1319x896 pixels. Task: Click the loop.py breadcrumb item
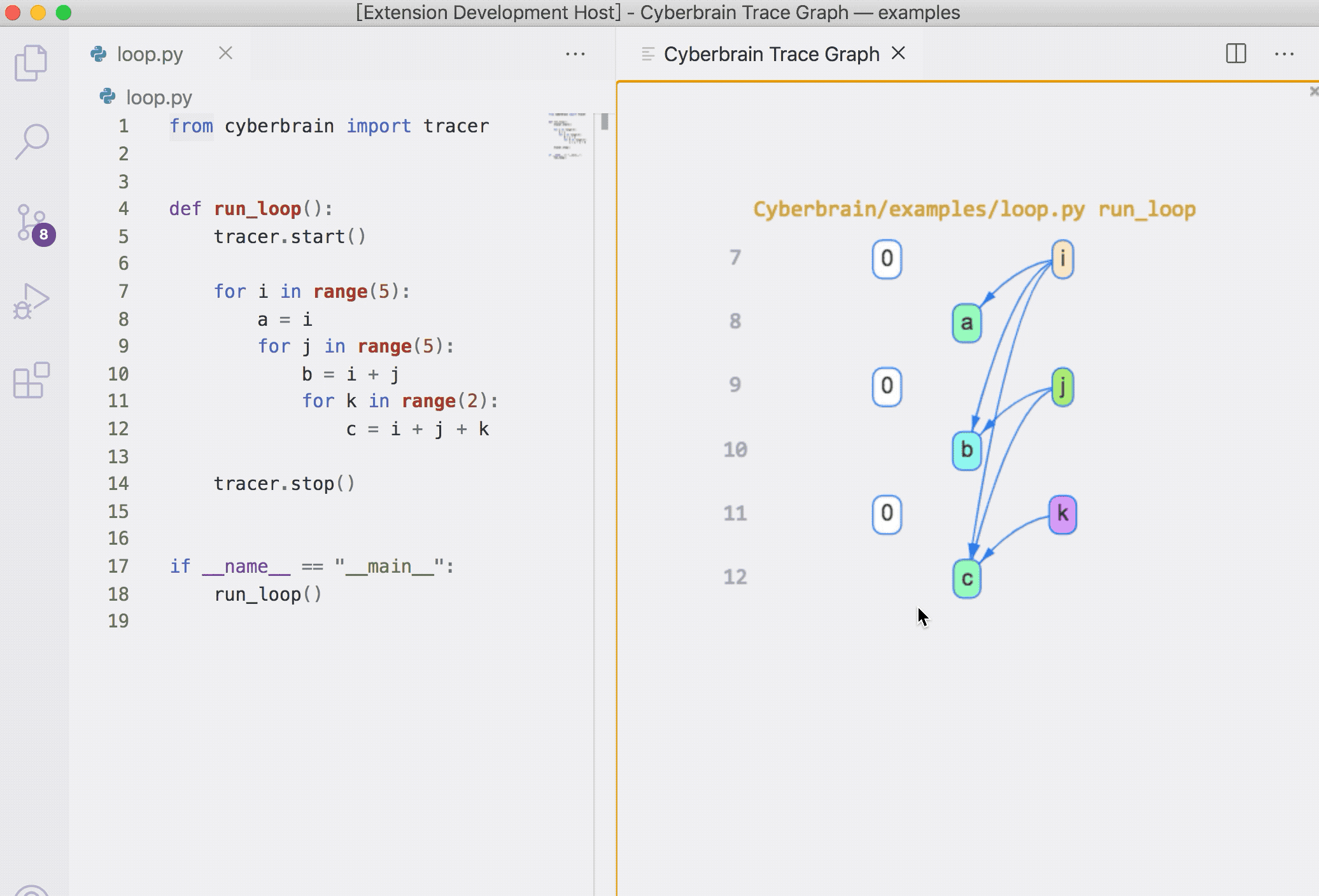point(159,97)
